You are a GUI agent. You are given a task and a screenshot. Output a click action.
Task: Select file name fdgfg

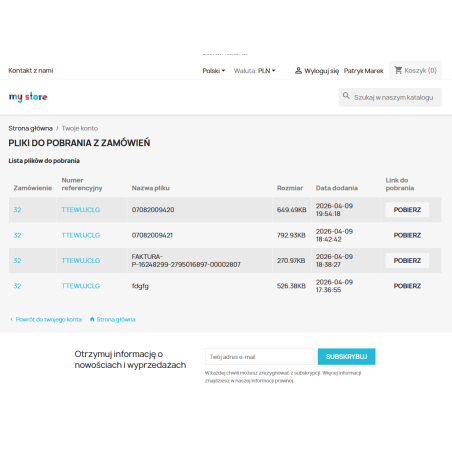click(x=140, y=286)
